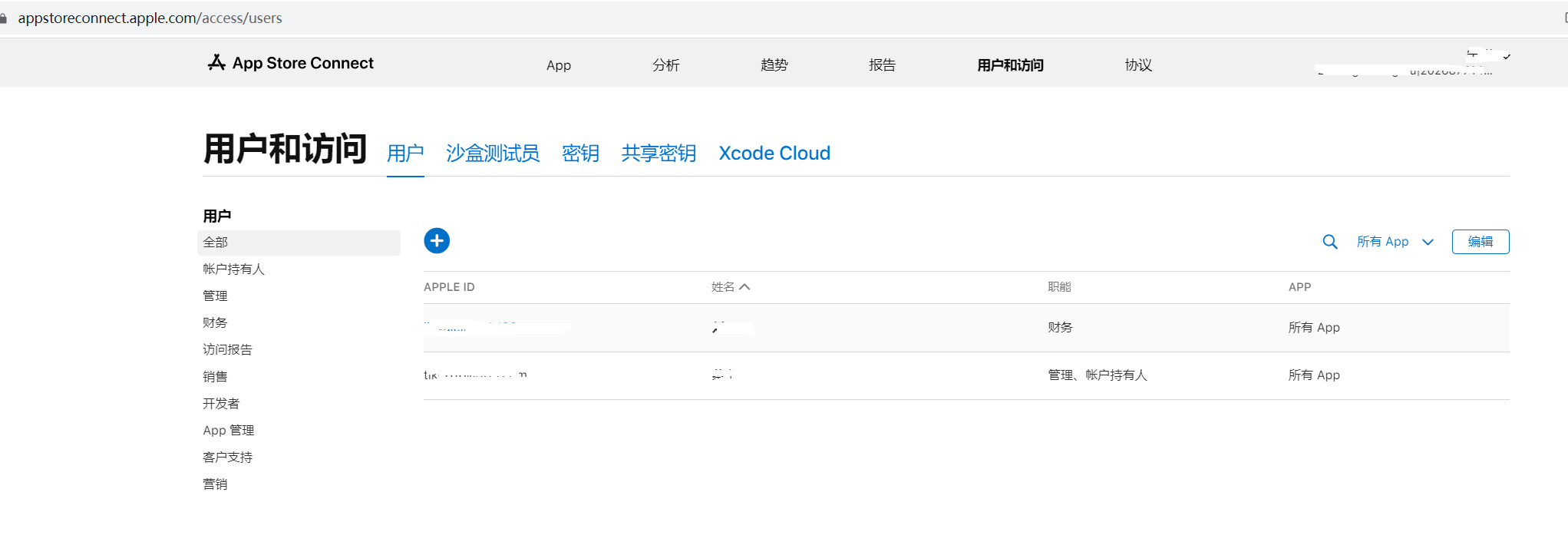Image resolution: width=1568 pixels, height=555 pixels.
Task: Click the 职能 column header
Action: [x=1059, y=287]
